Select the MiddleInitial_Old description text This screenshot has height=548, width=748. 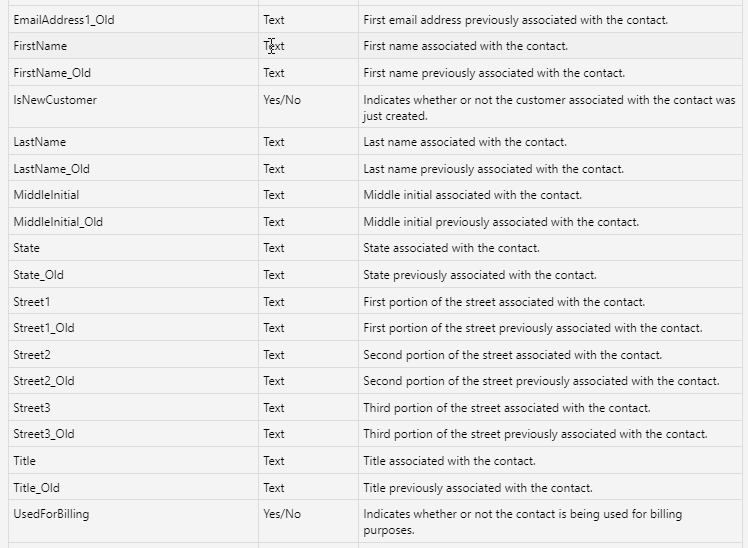point(501,222)
